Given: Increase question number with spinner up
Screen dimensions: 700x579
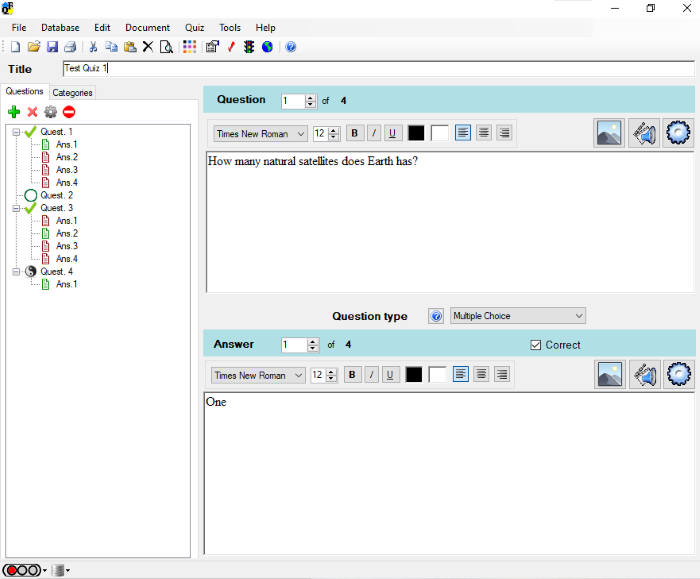Looking at the screenshot, I should coord(310,98).
